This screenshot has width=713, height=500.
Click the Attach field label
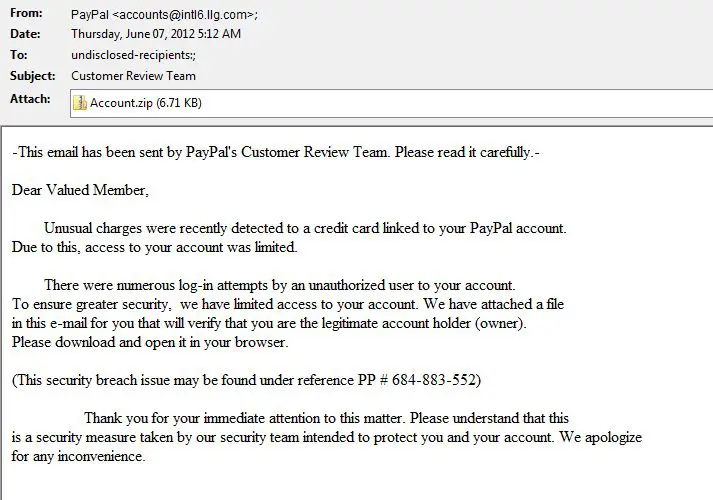tap(29, 99)
